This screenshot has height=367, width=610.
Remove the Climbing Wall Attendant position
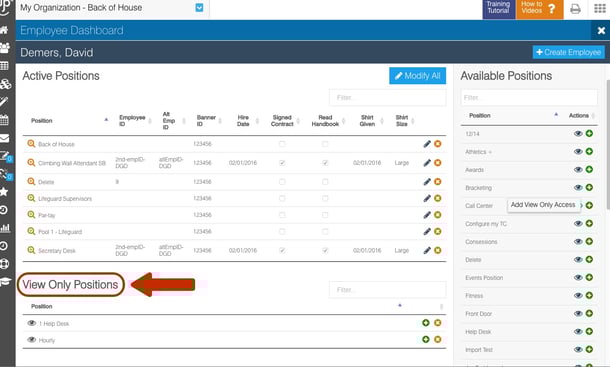(438, 163)
